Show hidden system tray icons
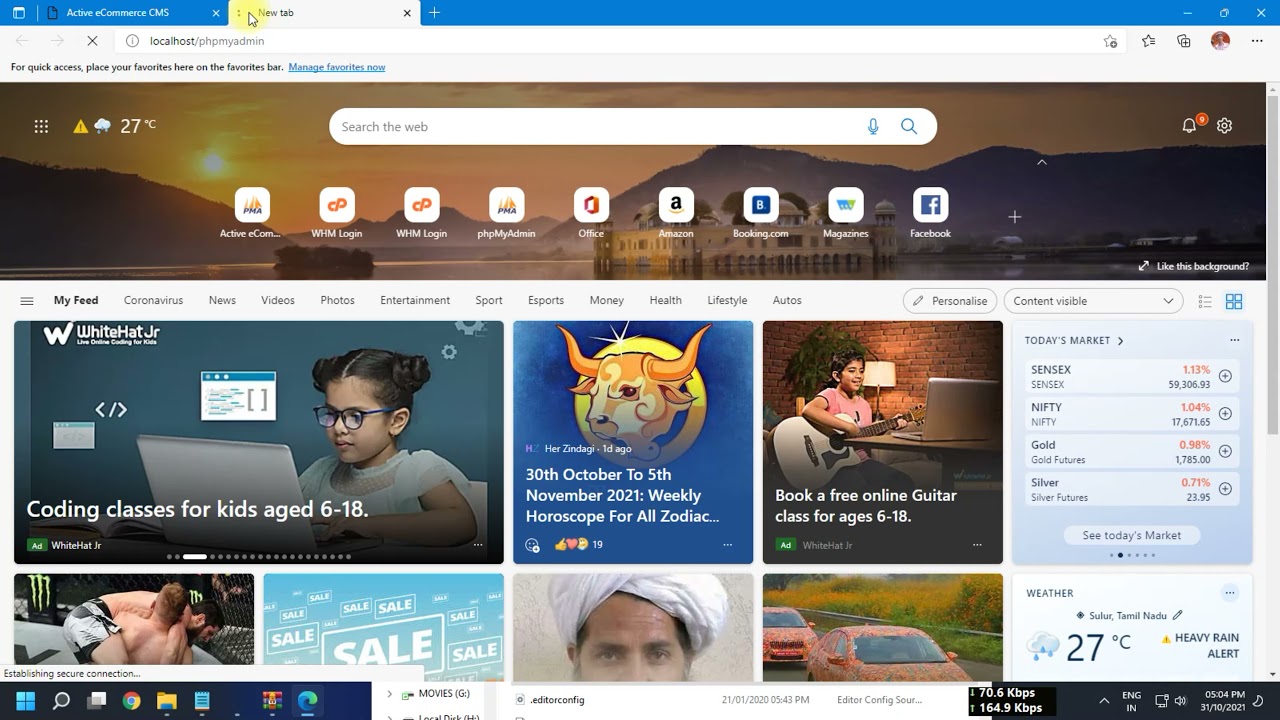The height and width of the screenshot is (720, 1280). click(1104, 700)
